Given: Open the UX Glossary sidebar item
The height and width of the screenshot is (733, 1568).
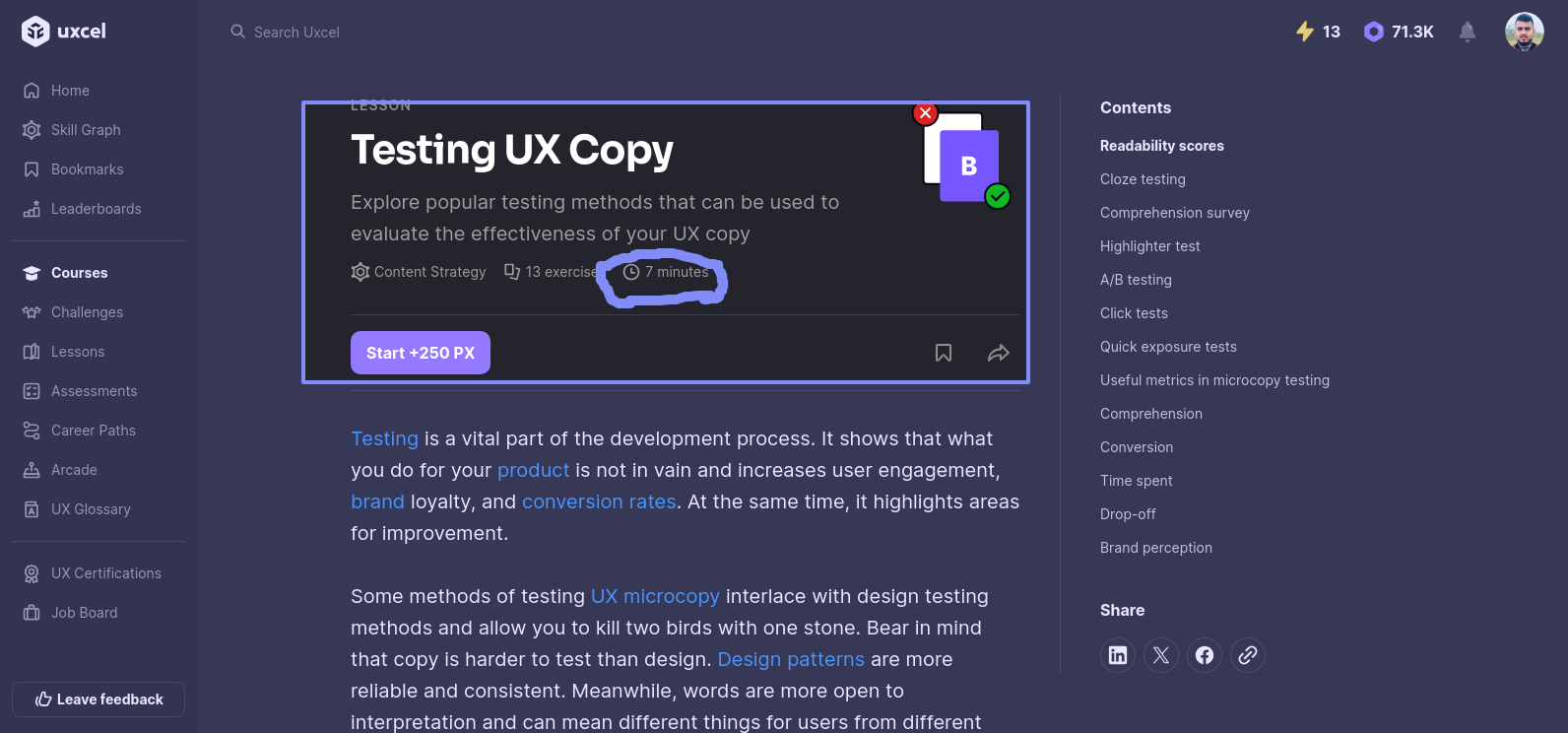Looking at the screenshot, I should [91, 509].
